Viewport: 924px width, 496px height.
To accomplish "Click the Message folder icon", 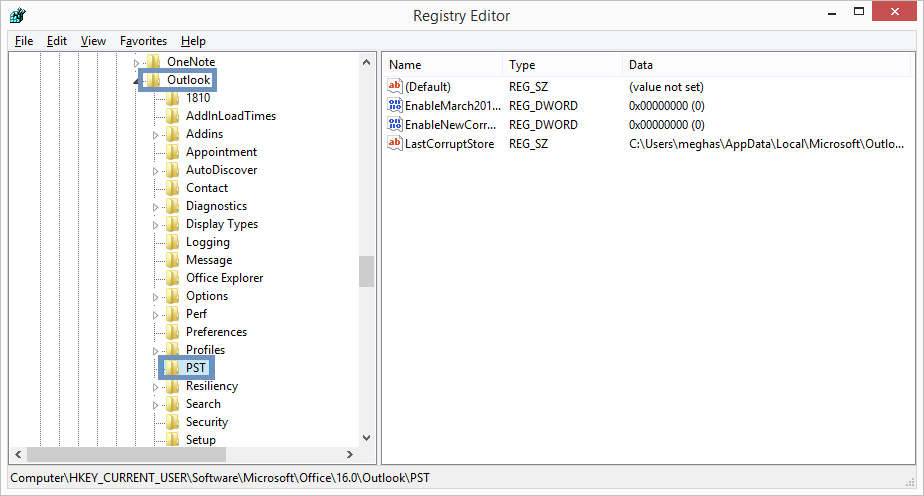I will pyautogui.click(x=173, y=260).
